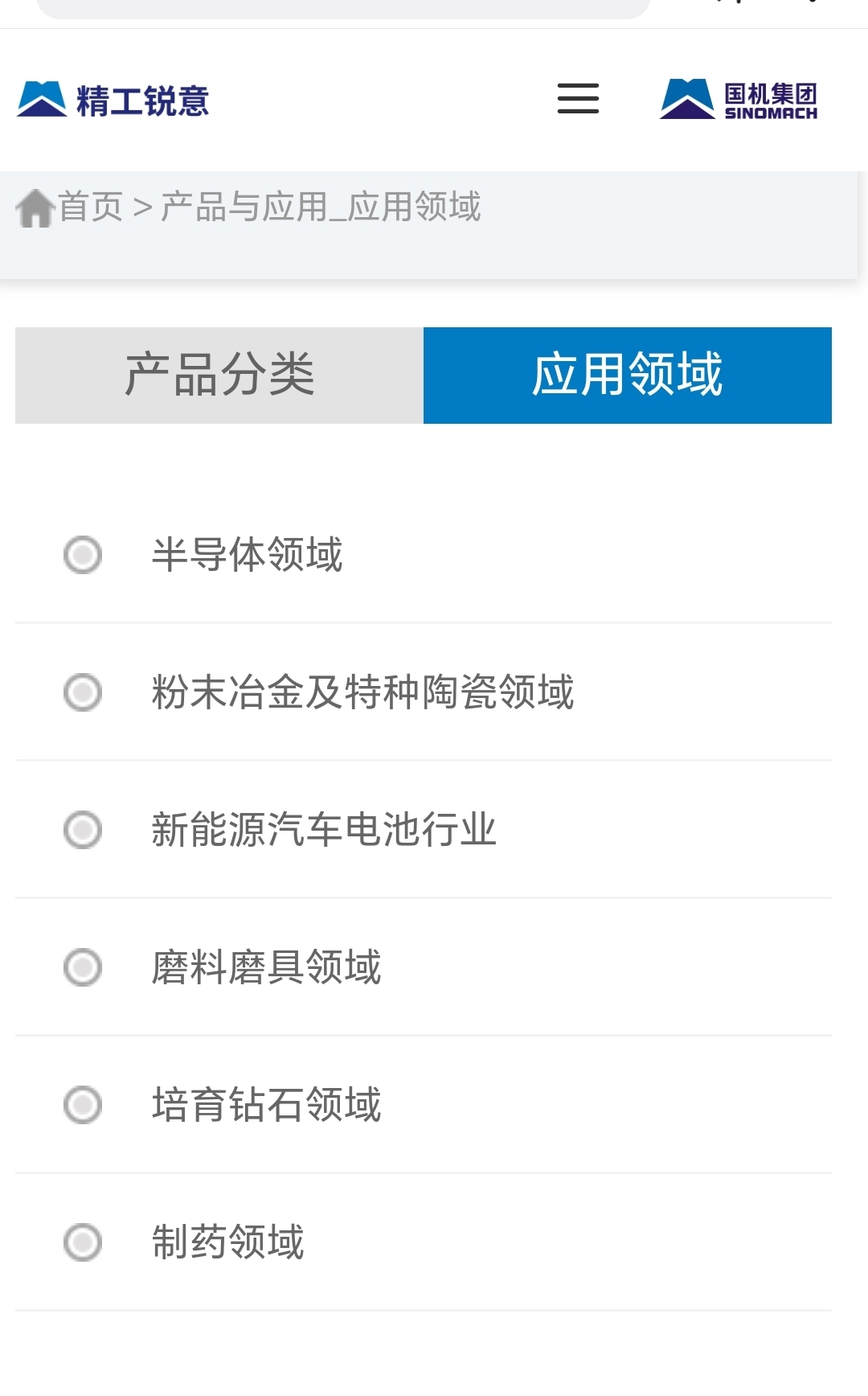Click the home icon in breadcrumb
This screenshot has width=868, height=1396.
pos(35,208)
